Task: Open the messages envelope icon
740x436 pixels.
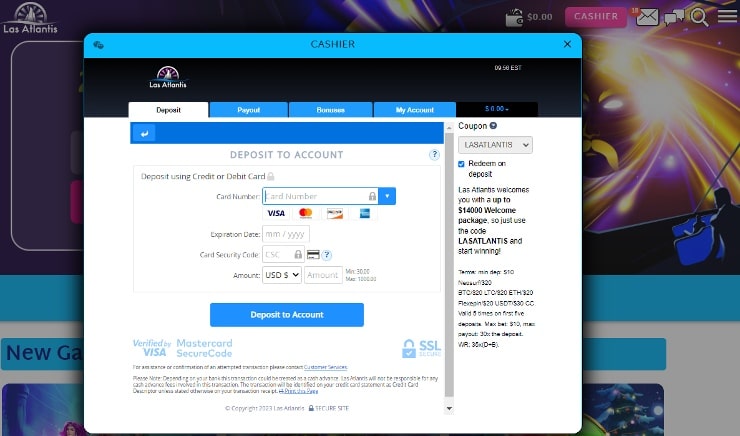Action: [x=647, y=17]
